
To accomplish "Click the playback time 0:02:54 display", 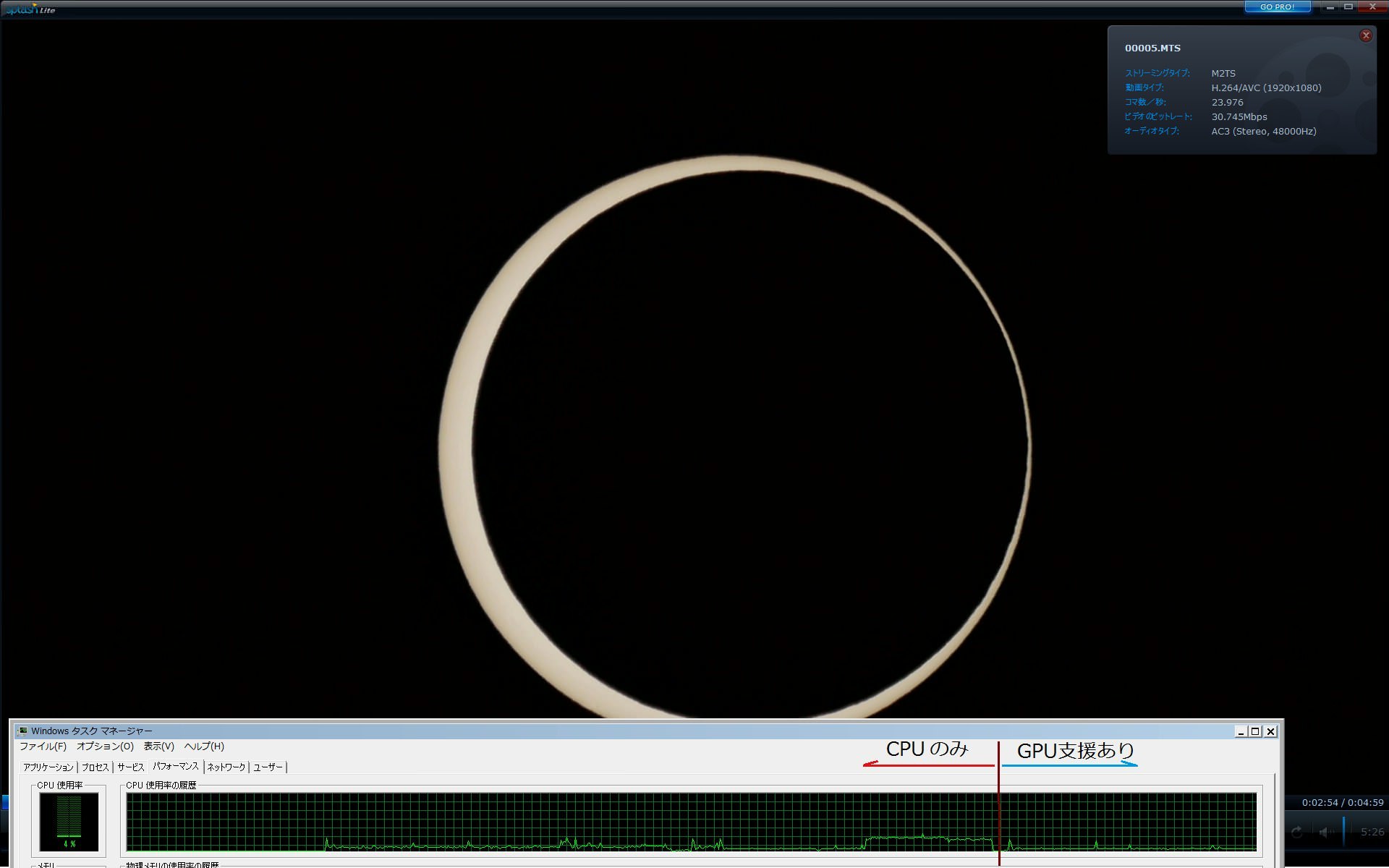I will tap(1320, 802).
